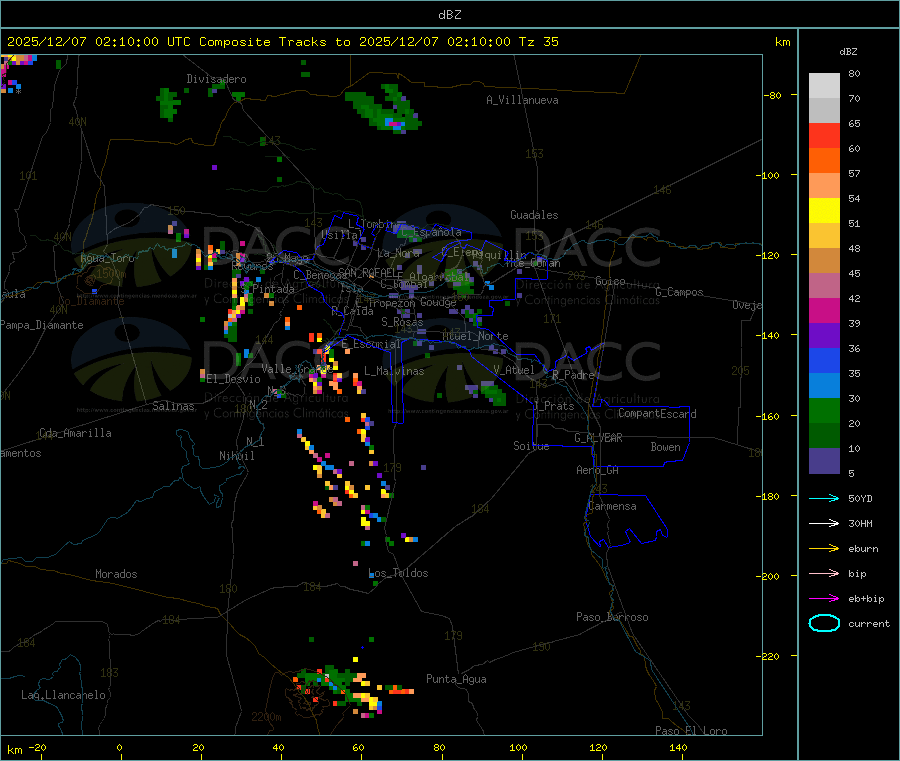Viewport: 900px width, 761px height.
Task: Click the magenta eb+bip arrow legend icon
Action: click(x=824, y=599)
